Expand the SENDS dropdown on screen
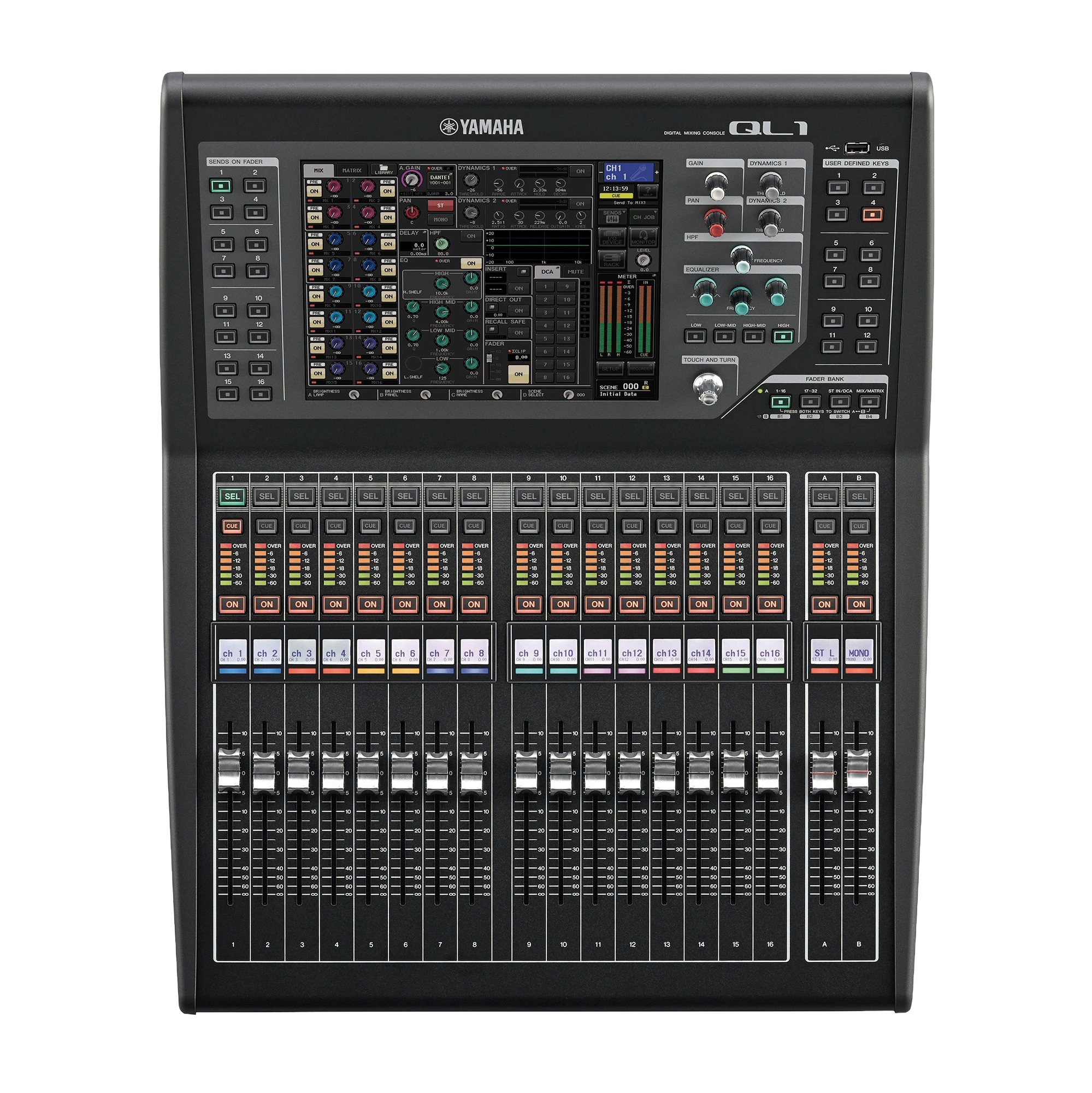The width and height of the screenshot is (1092, 1093). click(612, 216)
